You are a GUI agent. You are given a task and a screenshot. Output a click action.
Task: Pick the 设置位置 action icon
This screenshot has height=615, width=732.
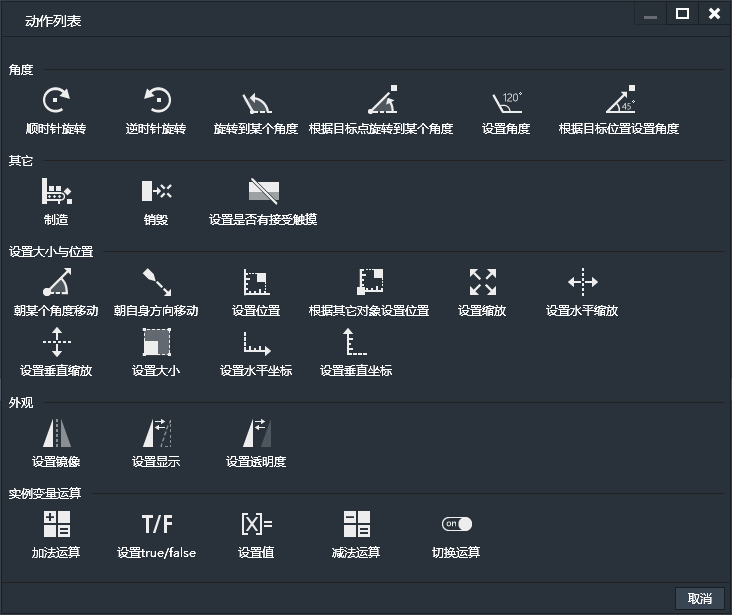pyautogui.click(x=256, y=283)
